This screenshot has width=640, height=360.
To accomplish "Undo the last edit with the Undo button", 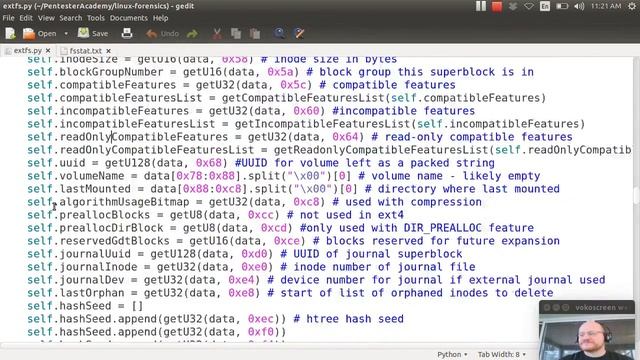I will [x=162, y=33].
